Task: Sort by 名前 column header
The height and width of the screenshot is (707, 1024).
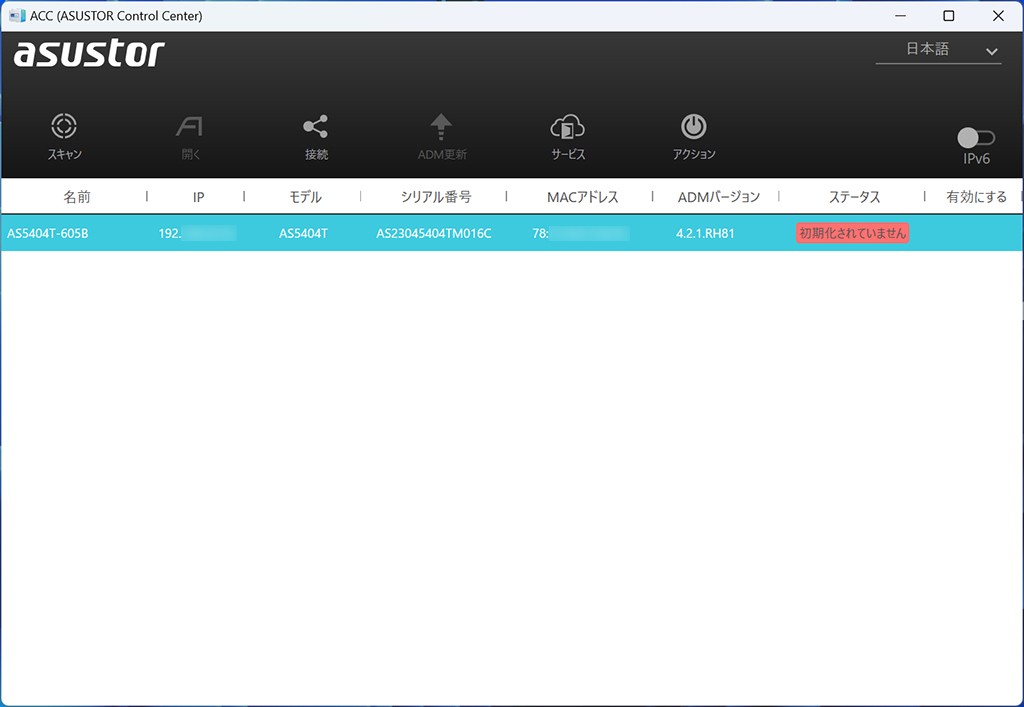Action: click(76, 196)
